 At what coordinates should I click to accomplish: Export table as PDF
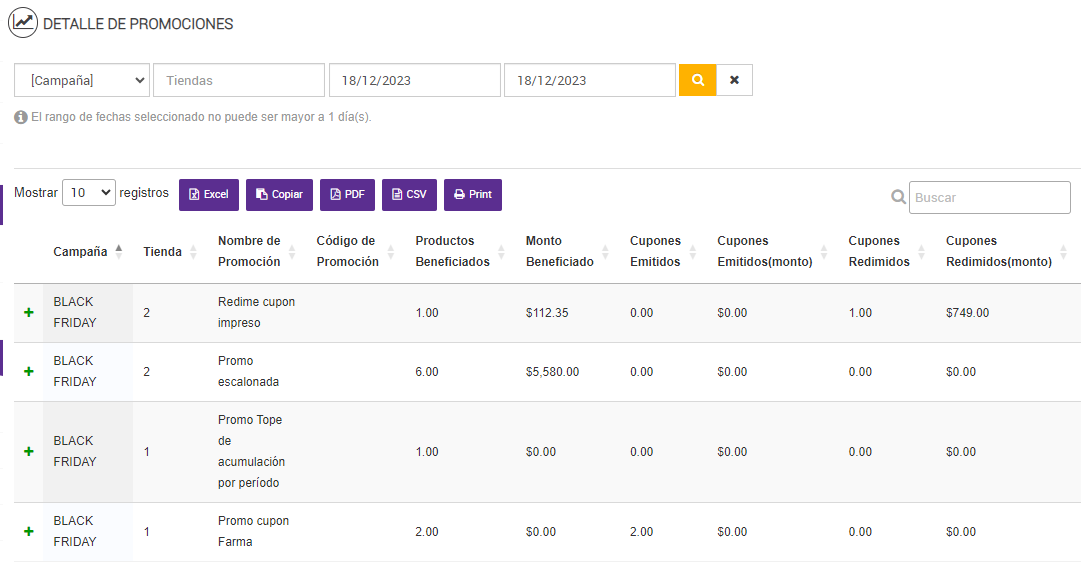click(x=347, y=195)
